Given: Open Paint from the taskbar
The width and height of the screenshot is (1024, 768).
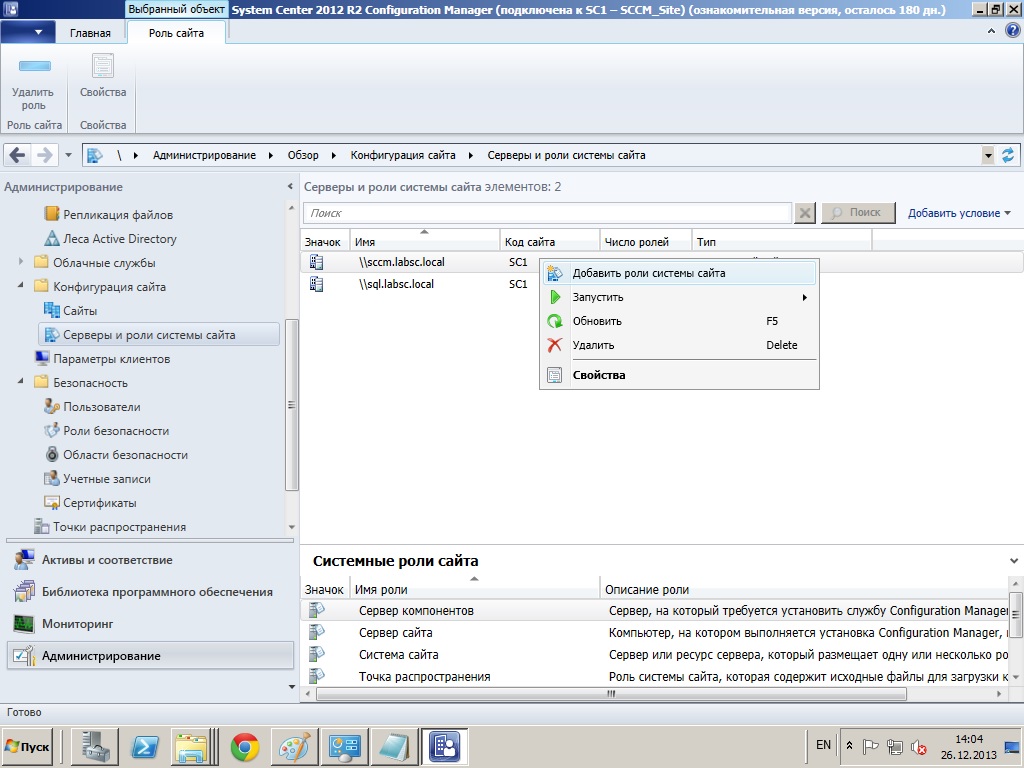Looking at the screenshot, I should pos(295,746).
